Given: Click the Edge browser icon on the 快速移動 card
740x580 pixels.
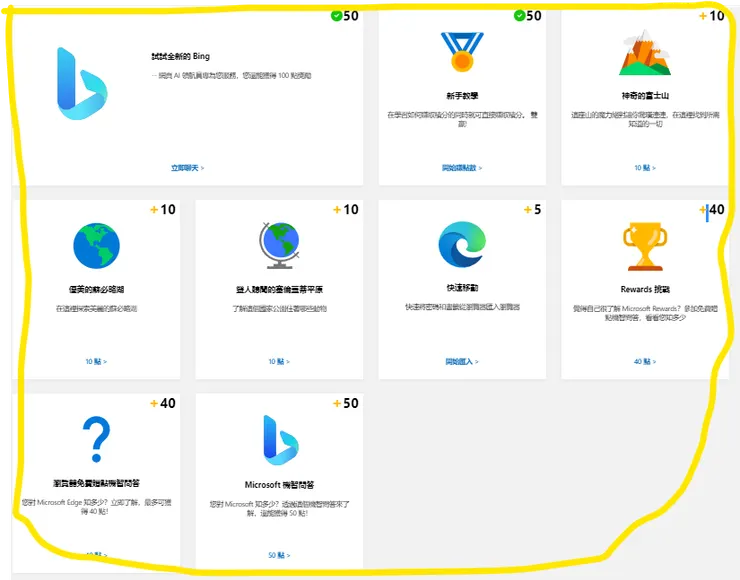Looking at the screenshot, I should [x=462, y=244].
